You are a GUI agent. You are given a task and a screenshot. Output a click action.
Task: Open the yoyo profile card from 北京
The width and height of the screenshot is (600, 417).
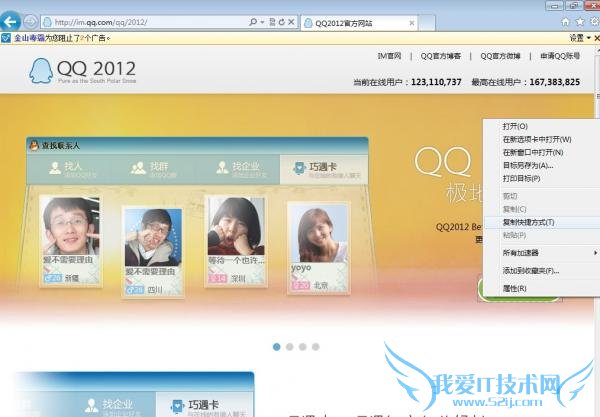coord(318,248)
